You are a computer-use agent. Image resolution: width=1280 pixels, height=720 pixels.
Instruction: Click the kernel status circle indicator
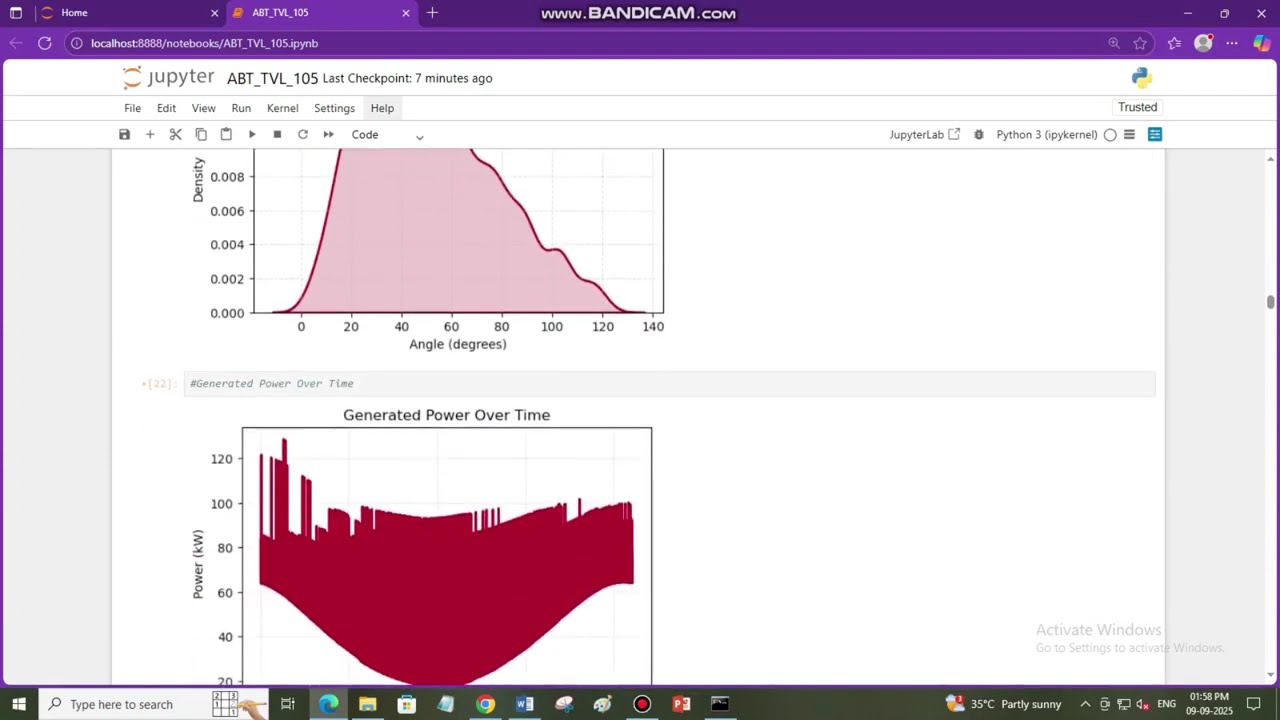1110,134
